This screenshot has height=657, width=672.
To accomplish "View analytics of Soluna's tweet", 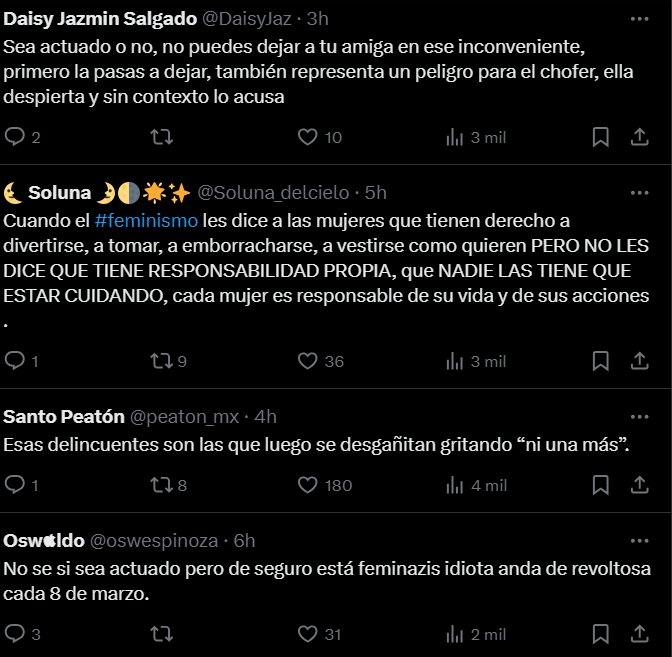I will (x=476, y=361).
